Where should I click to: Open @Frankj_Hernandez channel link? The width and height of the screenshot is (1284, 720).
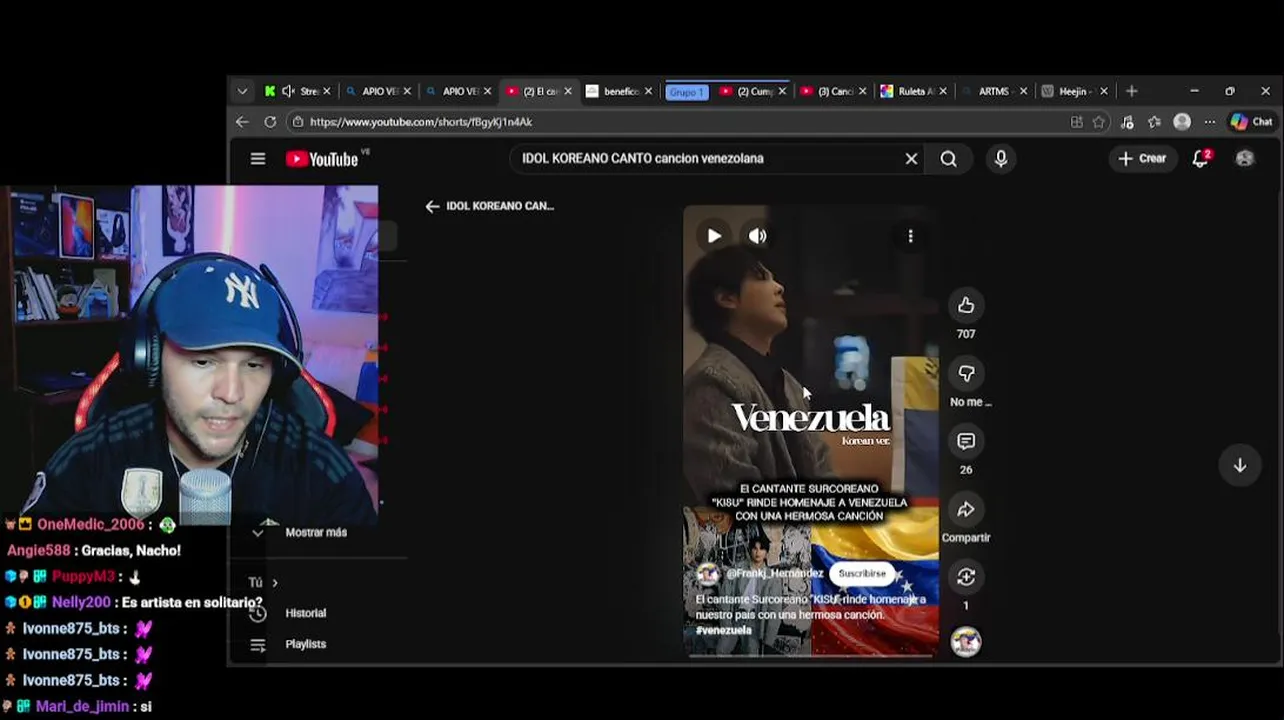click(x=774, y=574)
